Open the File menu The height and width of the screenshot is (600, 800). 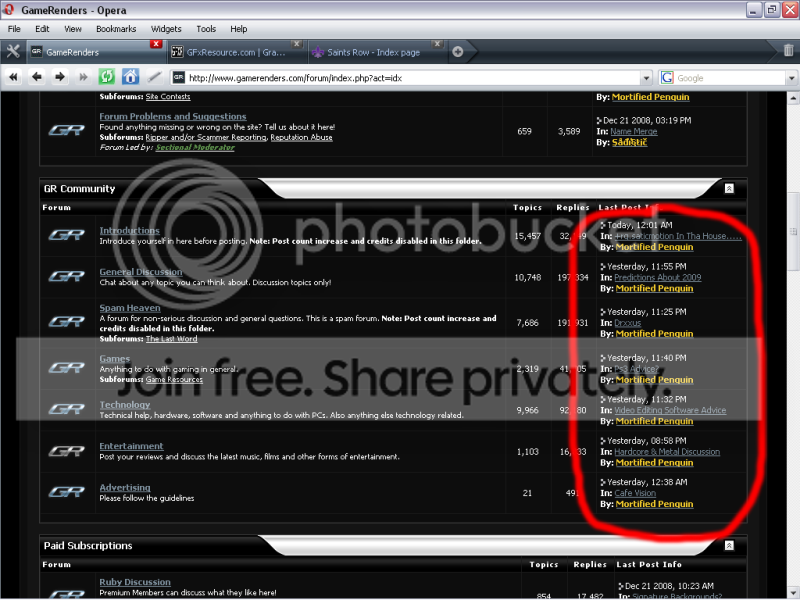(x=14, y=29)
